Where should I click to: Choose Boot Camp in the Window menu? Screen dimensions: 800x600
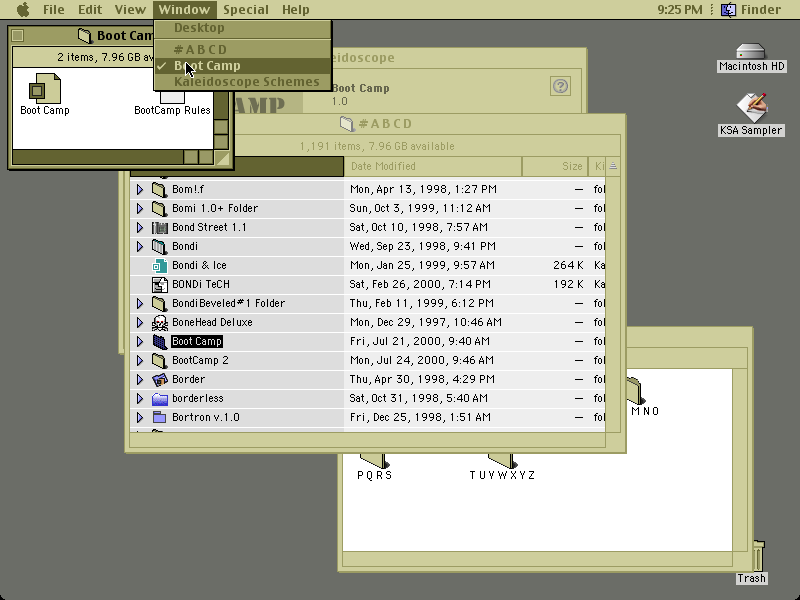pyautogui.click(x=243, y=66)
